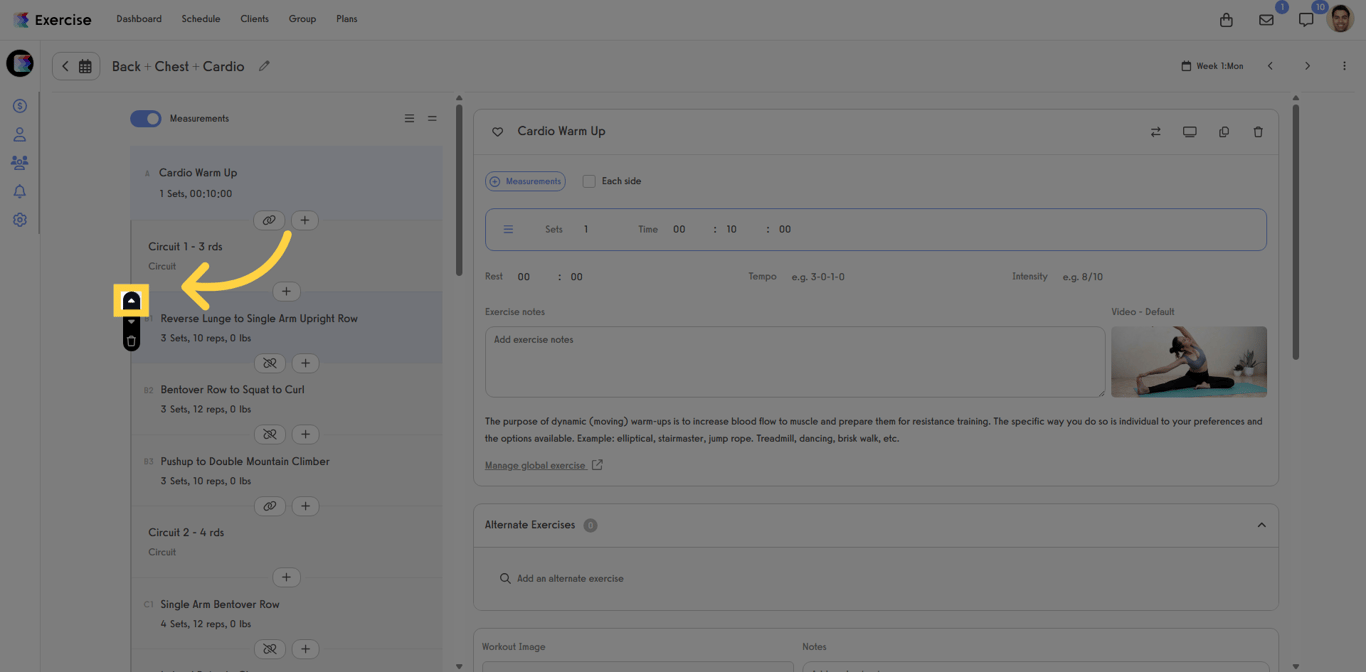Open the mail inbox icon
The width and height of the screenshot is (1366, 672).
(x=1266, y=20)
